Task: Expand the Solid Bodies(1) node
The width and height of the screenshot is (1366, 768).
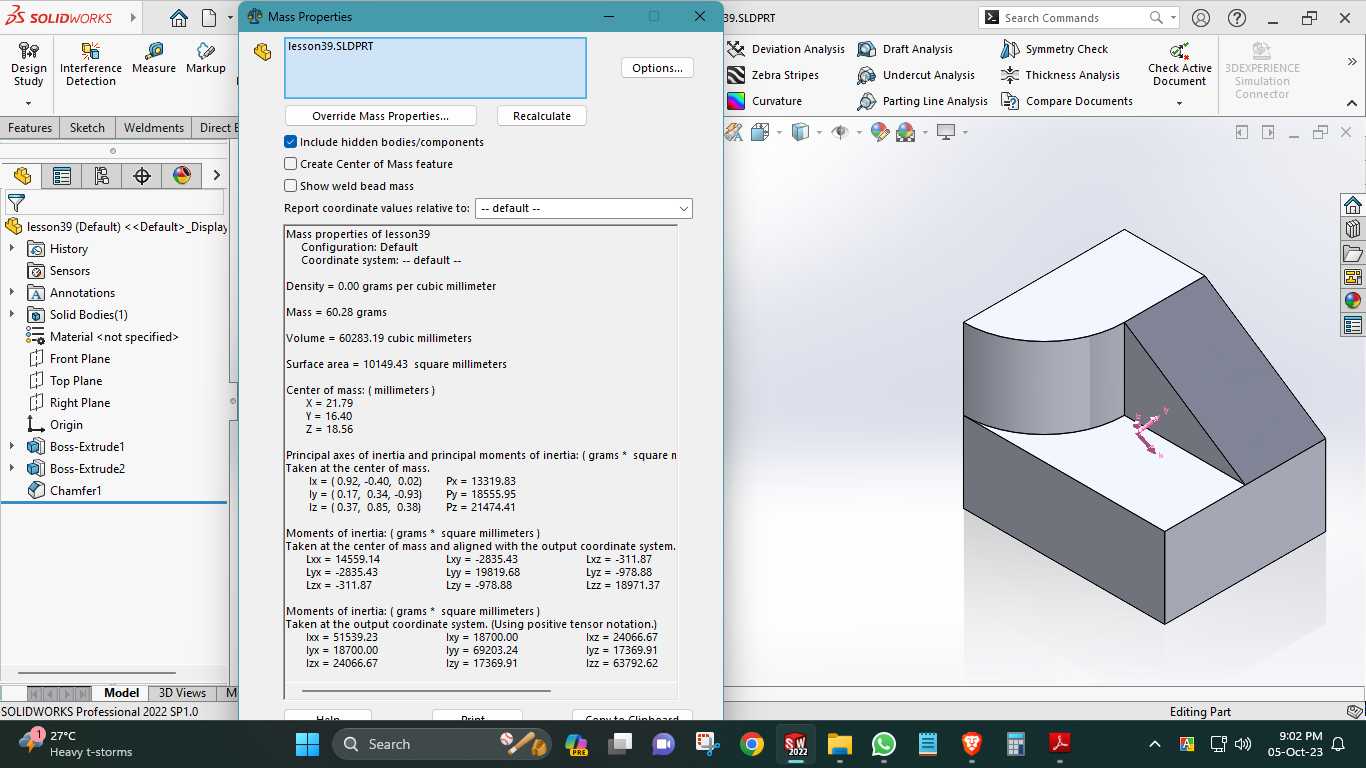Action: (x=12, y=315)
